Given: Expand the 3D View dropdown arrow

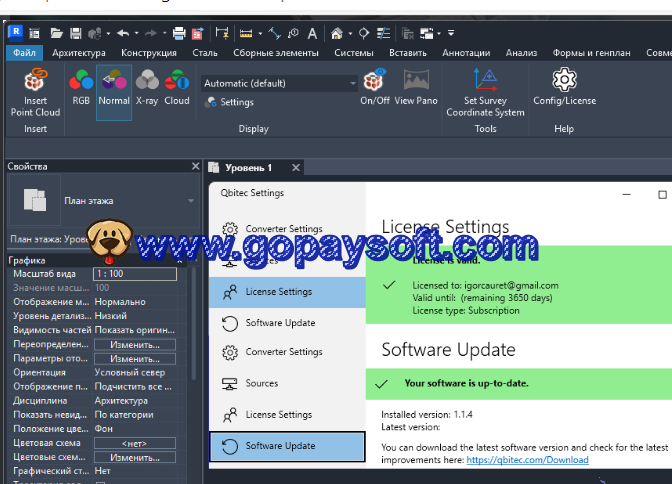Looking at the screenshot, I should [x=350, y=33].
